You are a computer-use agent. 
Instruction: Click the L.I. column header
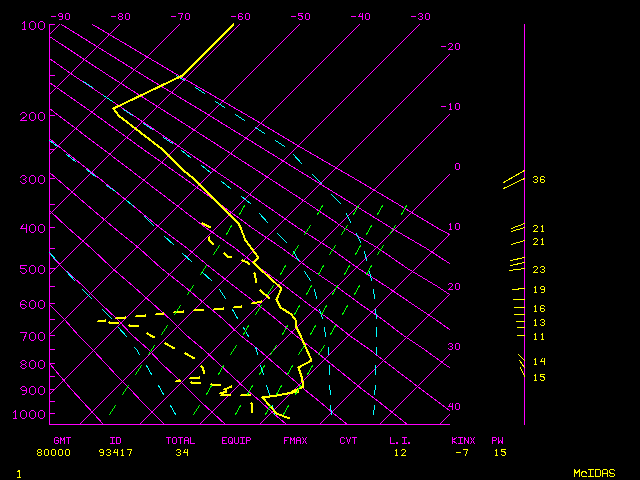tap(400, 440)
